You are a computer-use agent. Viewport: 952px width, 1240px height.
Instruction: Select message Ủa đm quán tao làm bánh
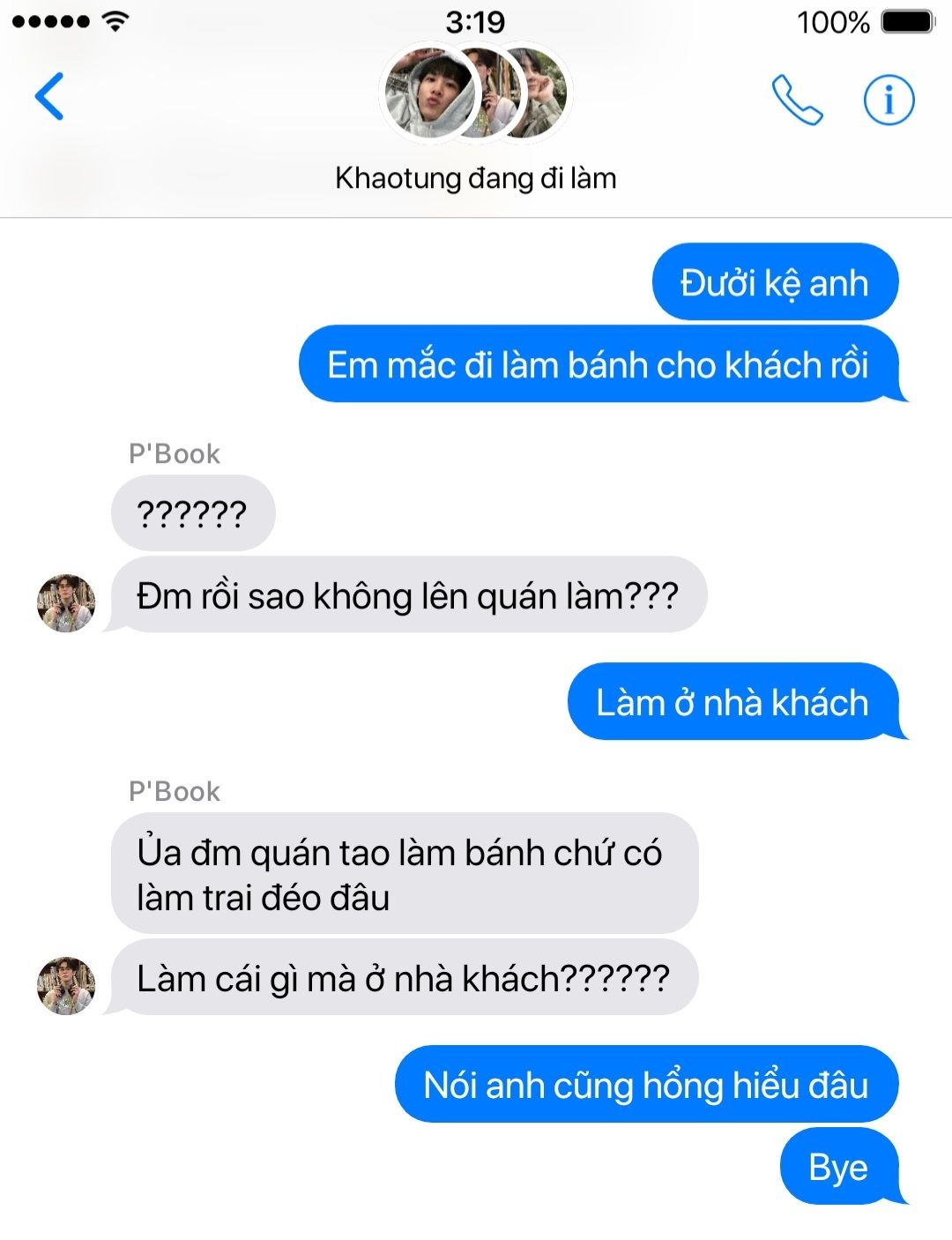tap(405, 874)
